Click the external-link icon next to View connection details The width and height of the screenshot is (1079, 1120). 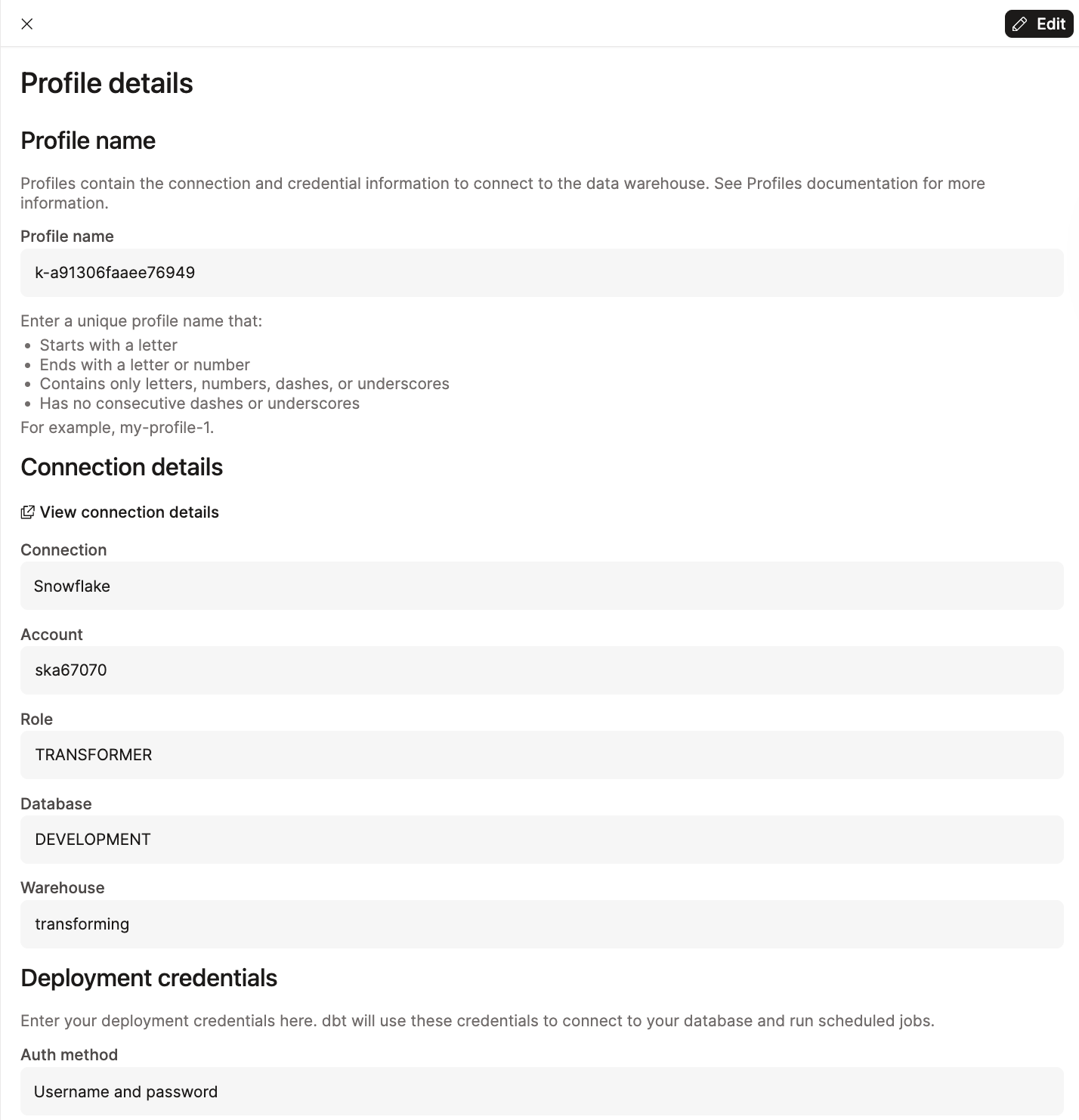point(28,512)
